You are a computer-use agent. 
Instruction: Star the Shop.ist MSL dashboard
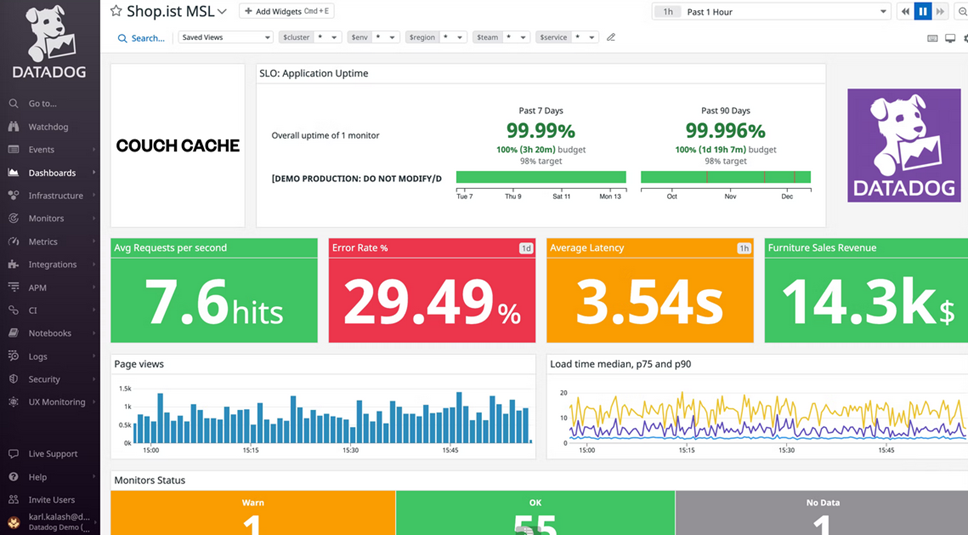(x=116, y=11)
